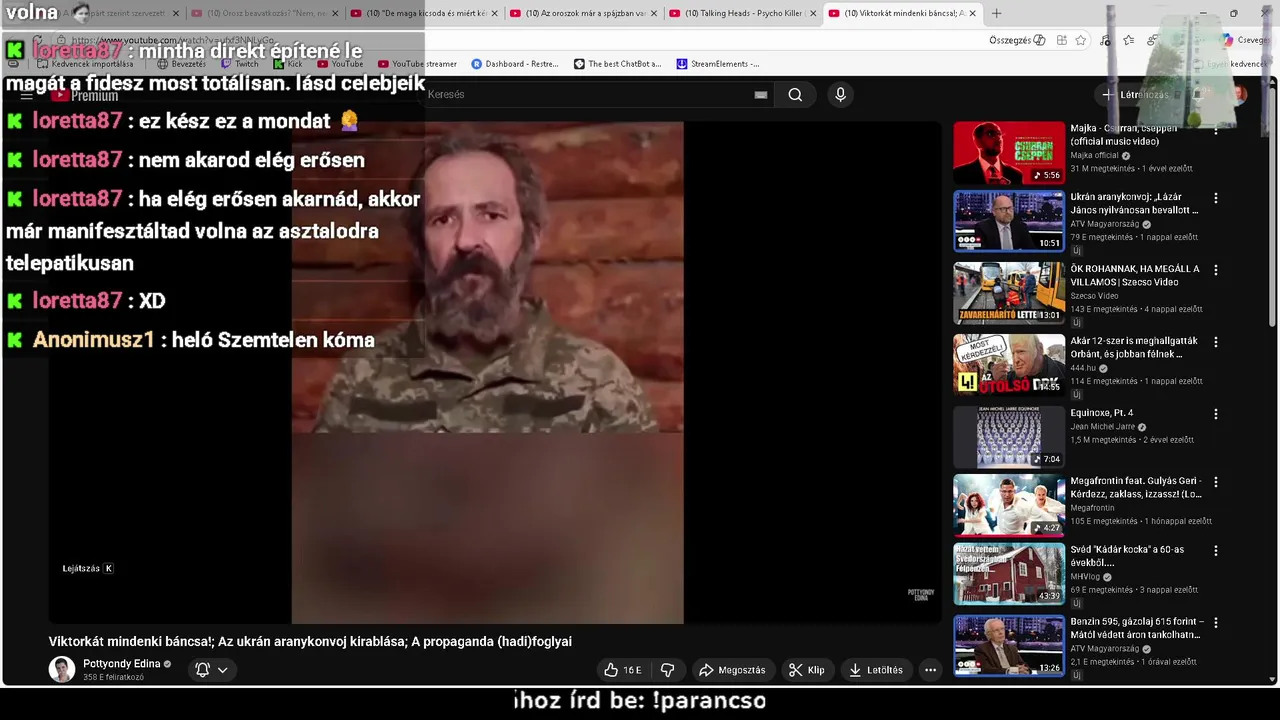Open Majka Csurran, csöppen video thumbnail

(x=1009, y=152)
